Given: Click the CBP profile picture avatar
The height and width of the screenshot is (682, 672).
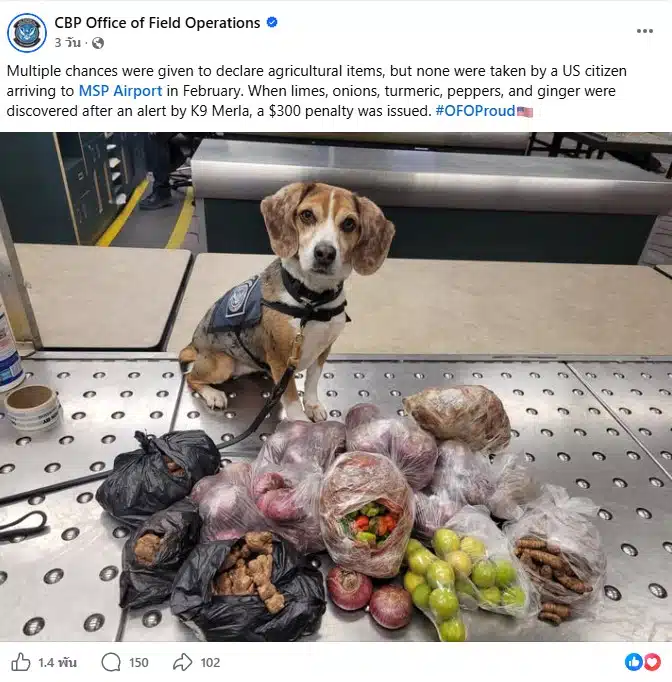Looking at the screenshot, I should (27, 33).
